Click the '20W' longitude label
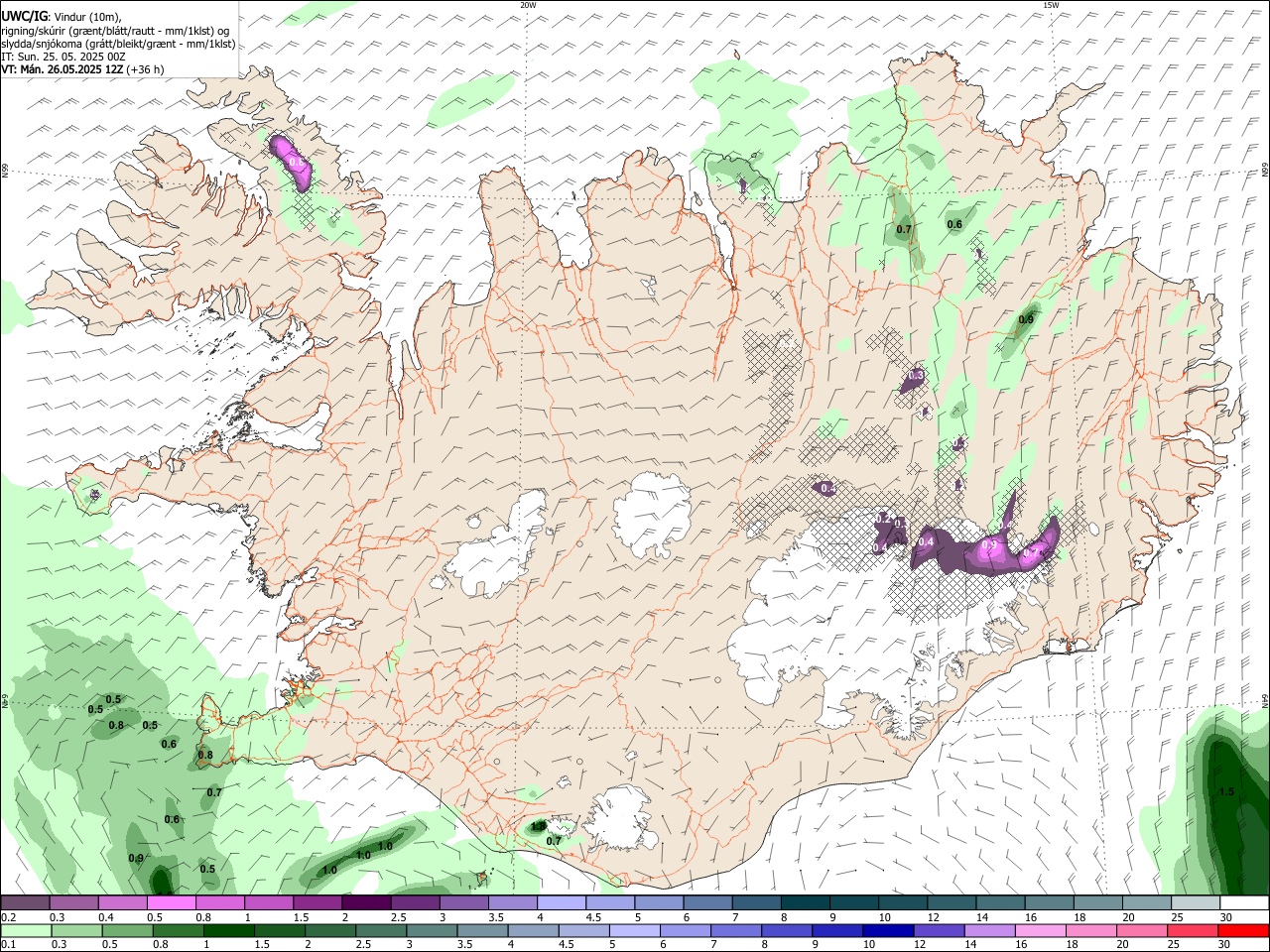This screenshot has height=952, width=1270. [x=528, y=4]
